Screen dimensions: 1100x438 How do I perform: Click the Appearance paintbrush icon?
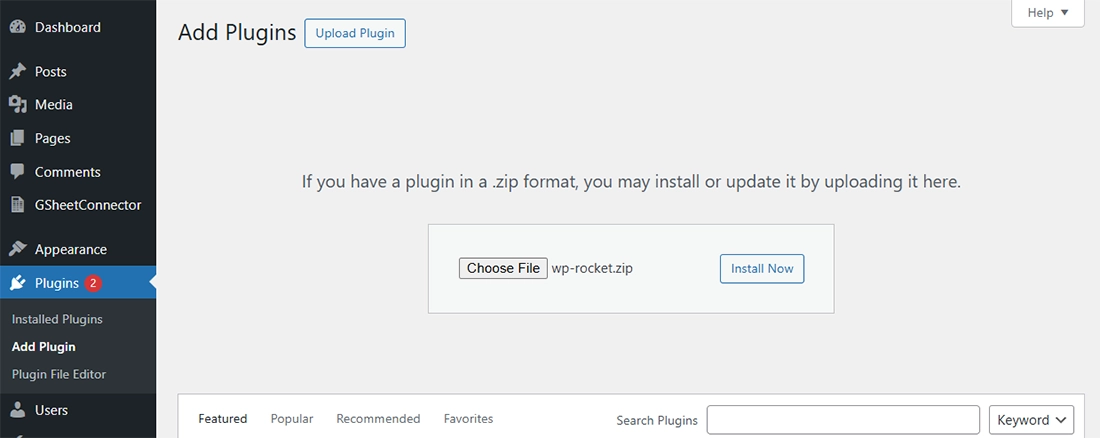[x=18, y=250]
